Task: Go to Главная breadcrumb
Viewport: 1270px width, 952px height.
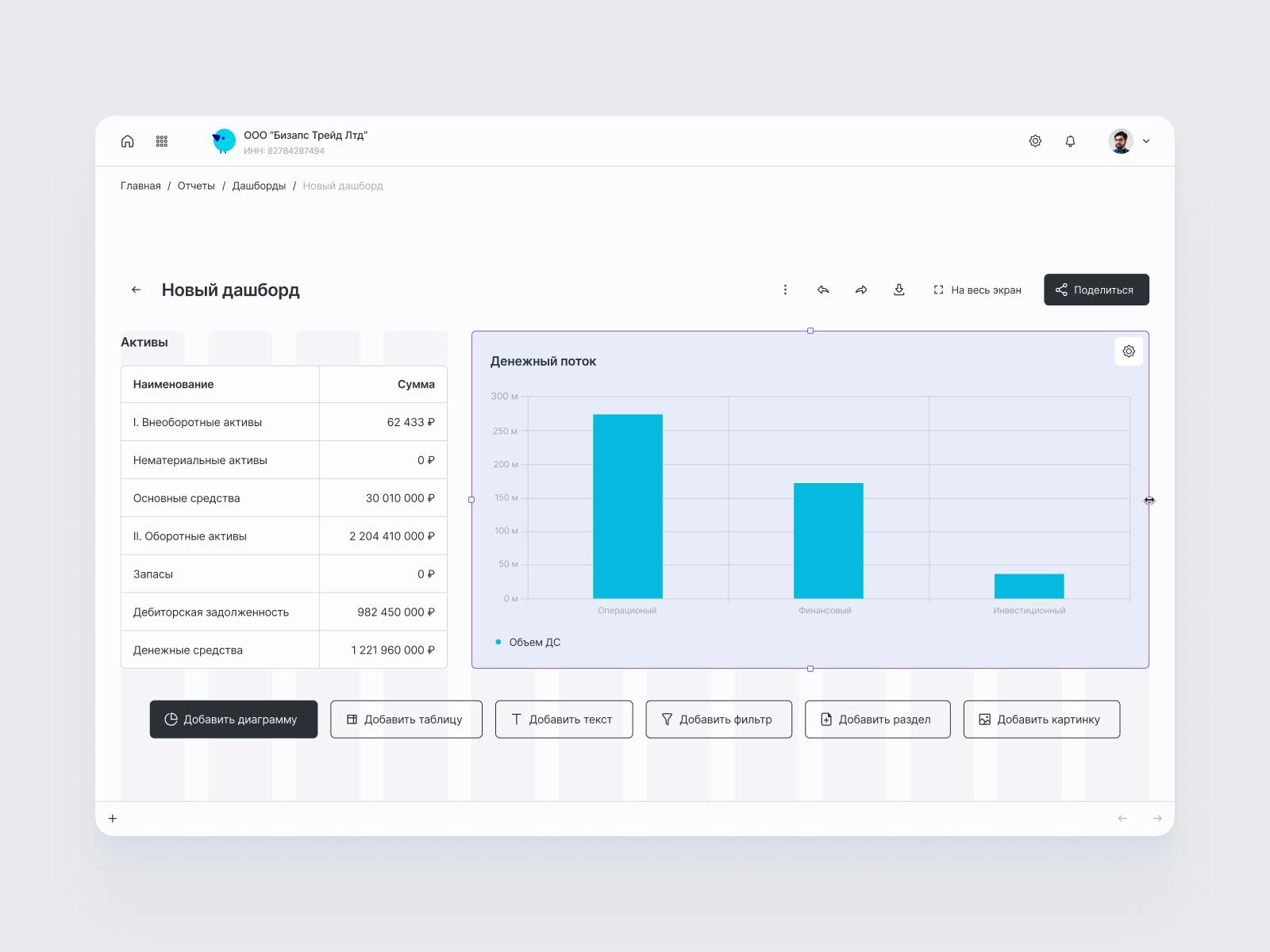Action: coord(140,186)
